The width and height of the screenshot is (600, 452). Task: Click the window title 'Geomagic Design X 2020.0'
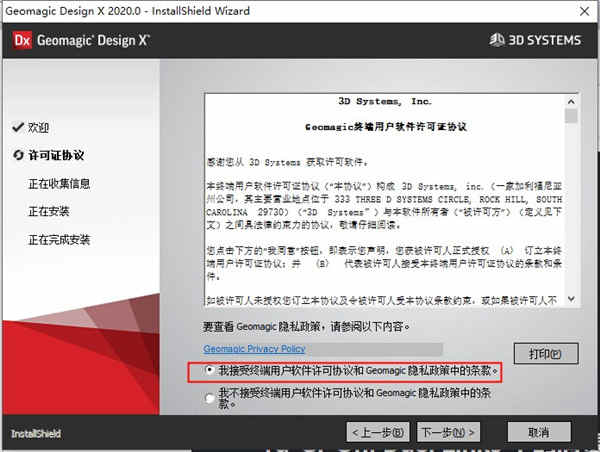(x=73, y=11)
